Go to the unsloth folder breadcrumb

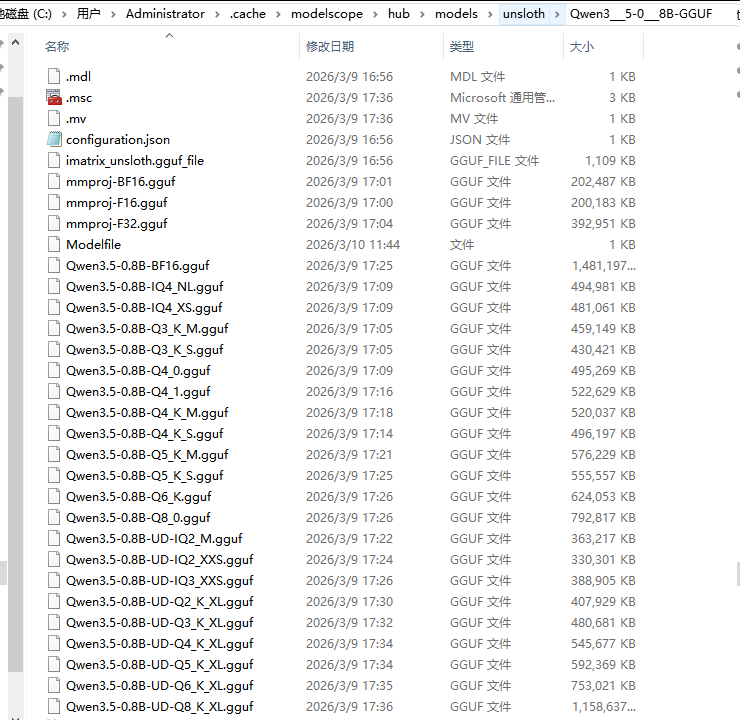(x=524, y=14)
